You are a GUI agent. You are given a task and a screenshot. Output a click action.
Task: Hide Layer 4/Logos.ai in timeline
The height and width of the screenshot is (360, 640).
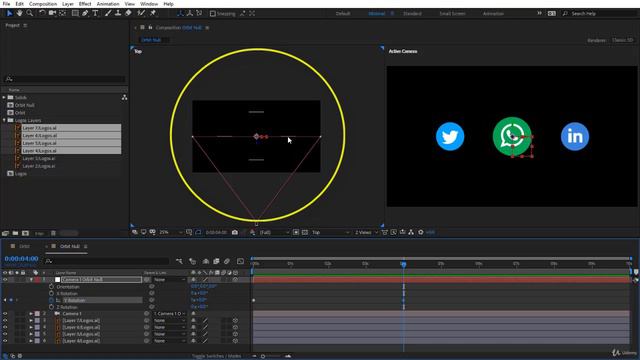(x=5, y=340)
